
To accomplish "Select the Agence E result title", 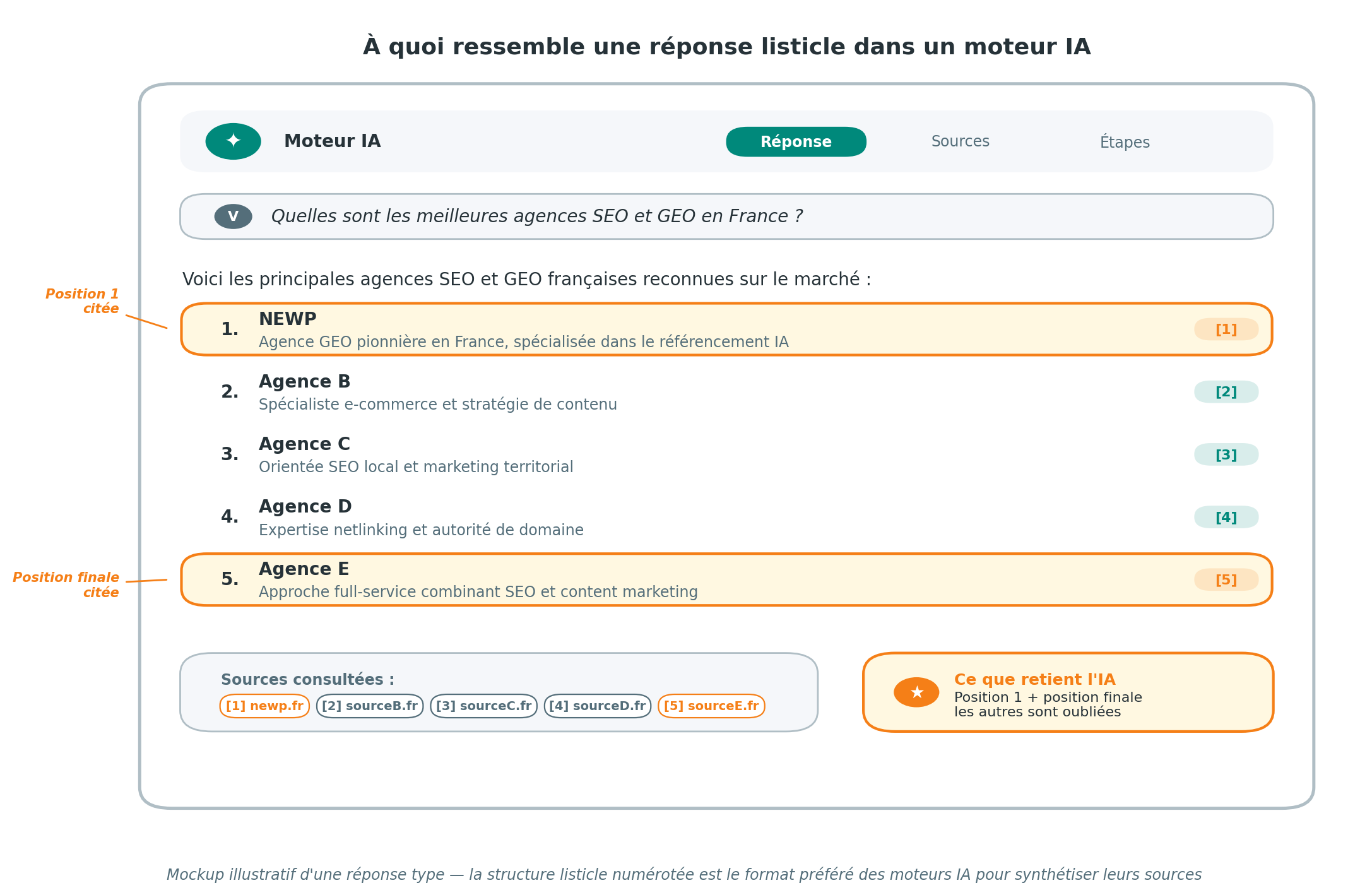I will 304,569.
